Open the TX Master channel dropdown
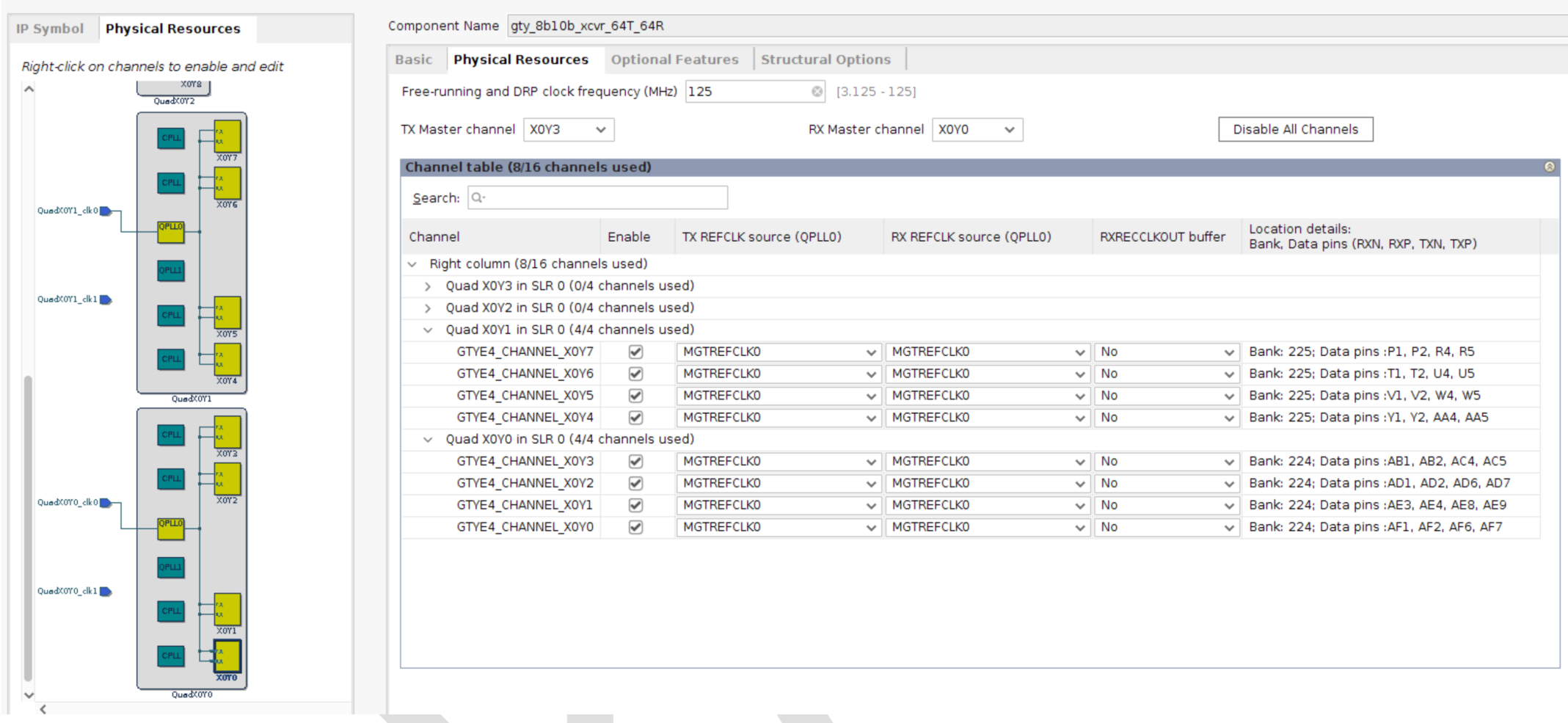Image resolution: width=1568 pixels, height=723 pixels. point(569,130)
